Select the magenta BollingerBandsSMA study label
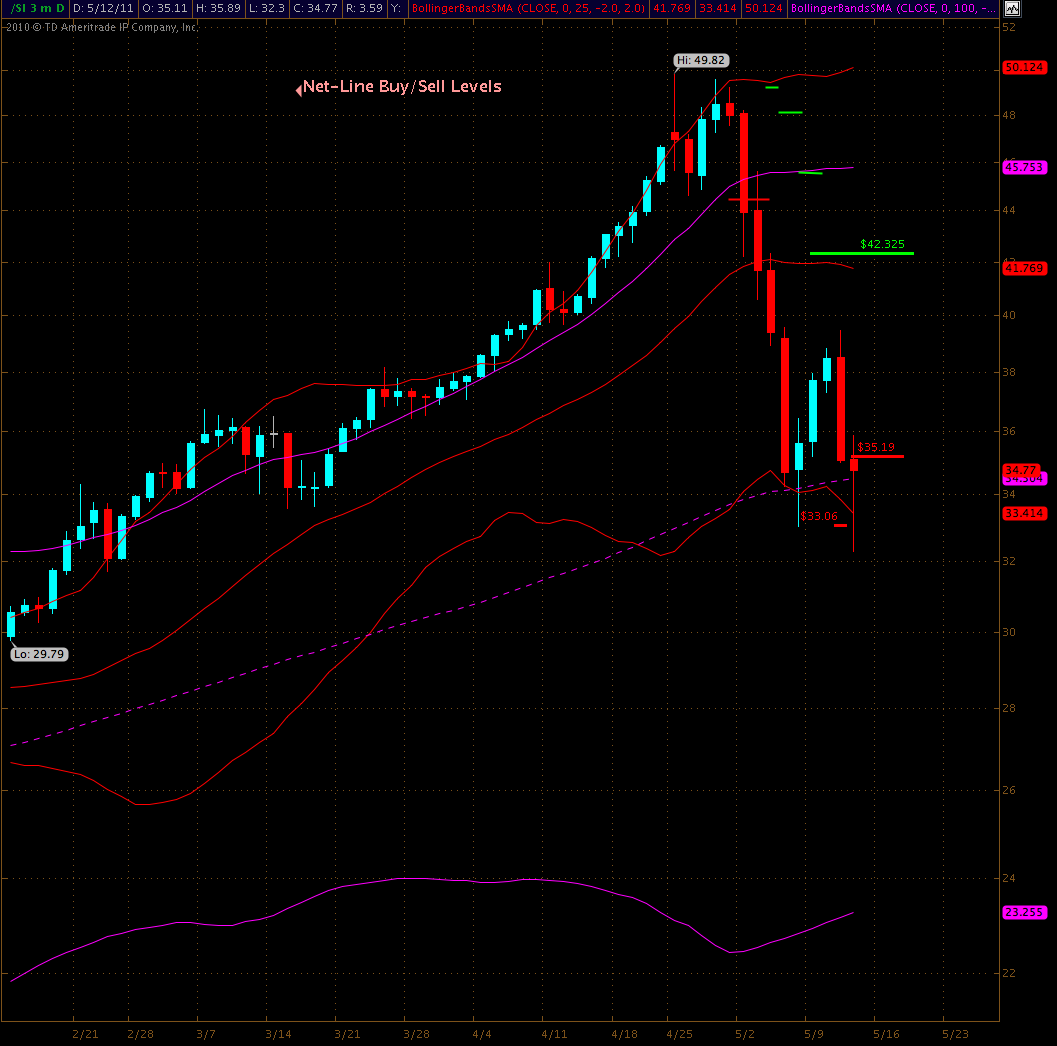The height and width of the screenshot is (1046, 1057). coord(892,9)
